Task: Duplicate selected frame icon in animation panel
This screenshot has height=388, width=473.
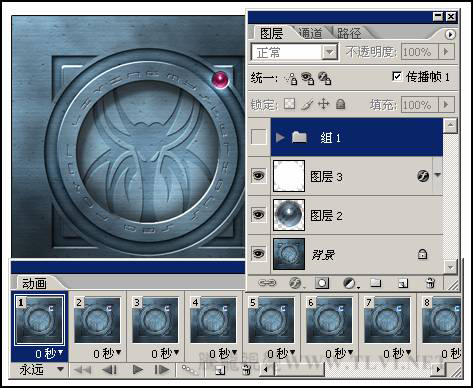Action: point(220,370)
